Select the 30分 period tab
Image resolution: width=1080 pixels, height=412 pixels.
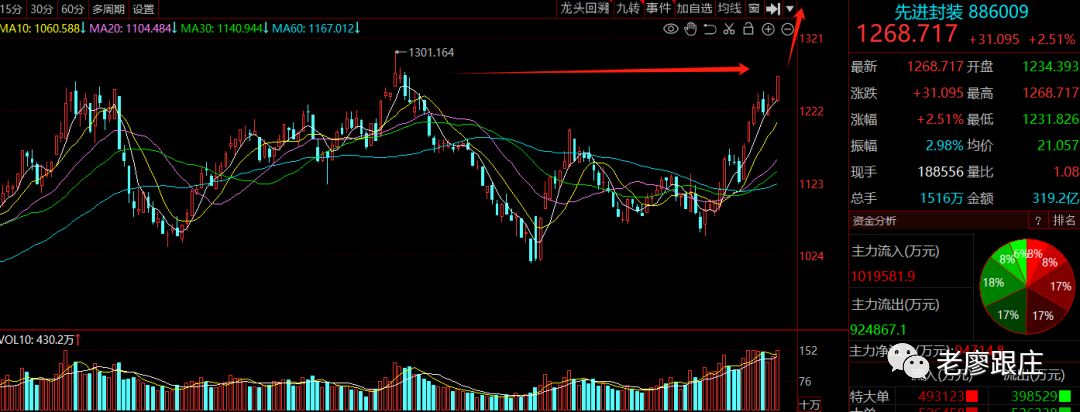point(43,9)
